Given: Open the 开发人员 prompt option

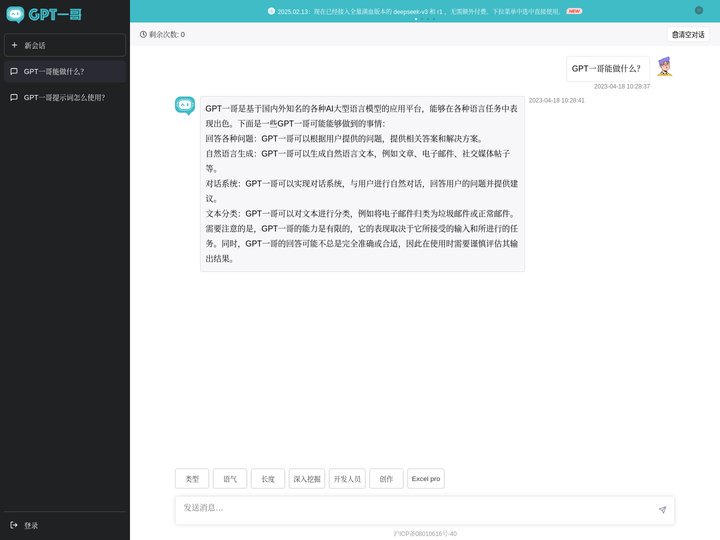Looking at the screenshot, I should [x=347, y=479].
